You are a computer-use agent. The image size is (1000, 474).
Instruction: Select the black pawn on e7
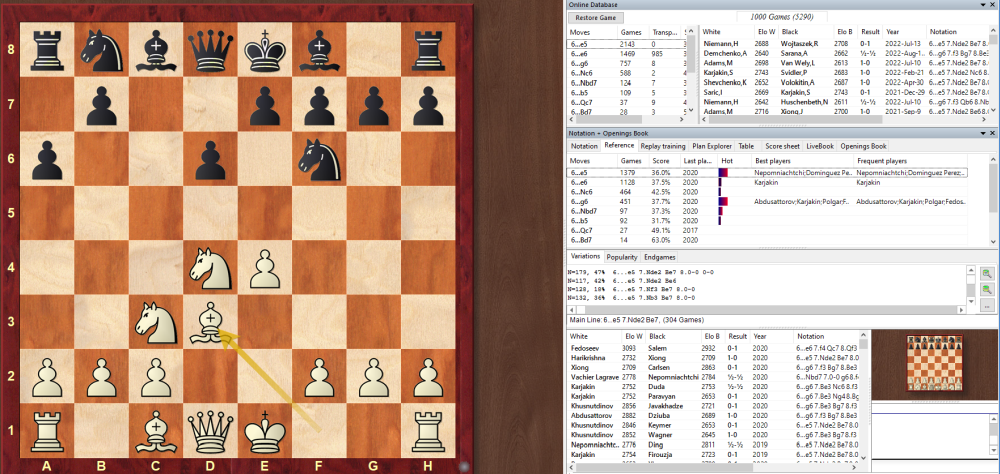pyautogui.click(x=265, y=107)
